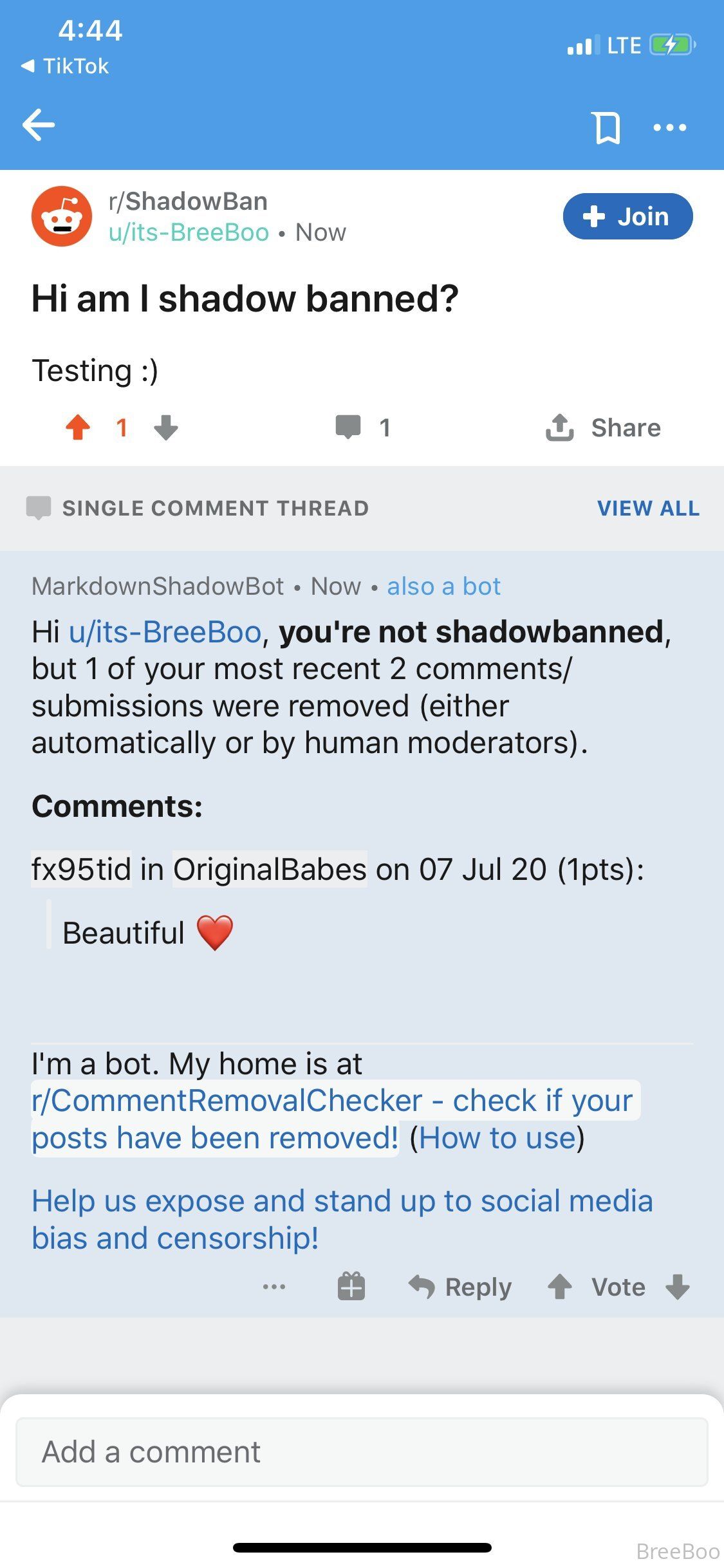
Task: Tap the back arrow in the header
Action: (39, 125)
